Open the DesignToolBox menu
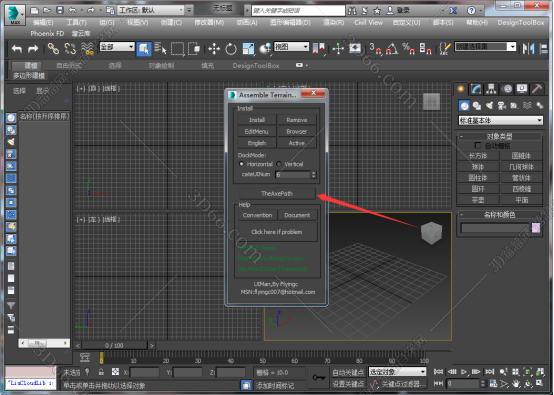 coord(520,22)
